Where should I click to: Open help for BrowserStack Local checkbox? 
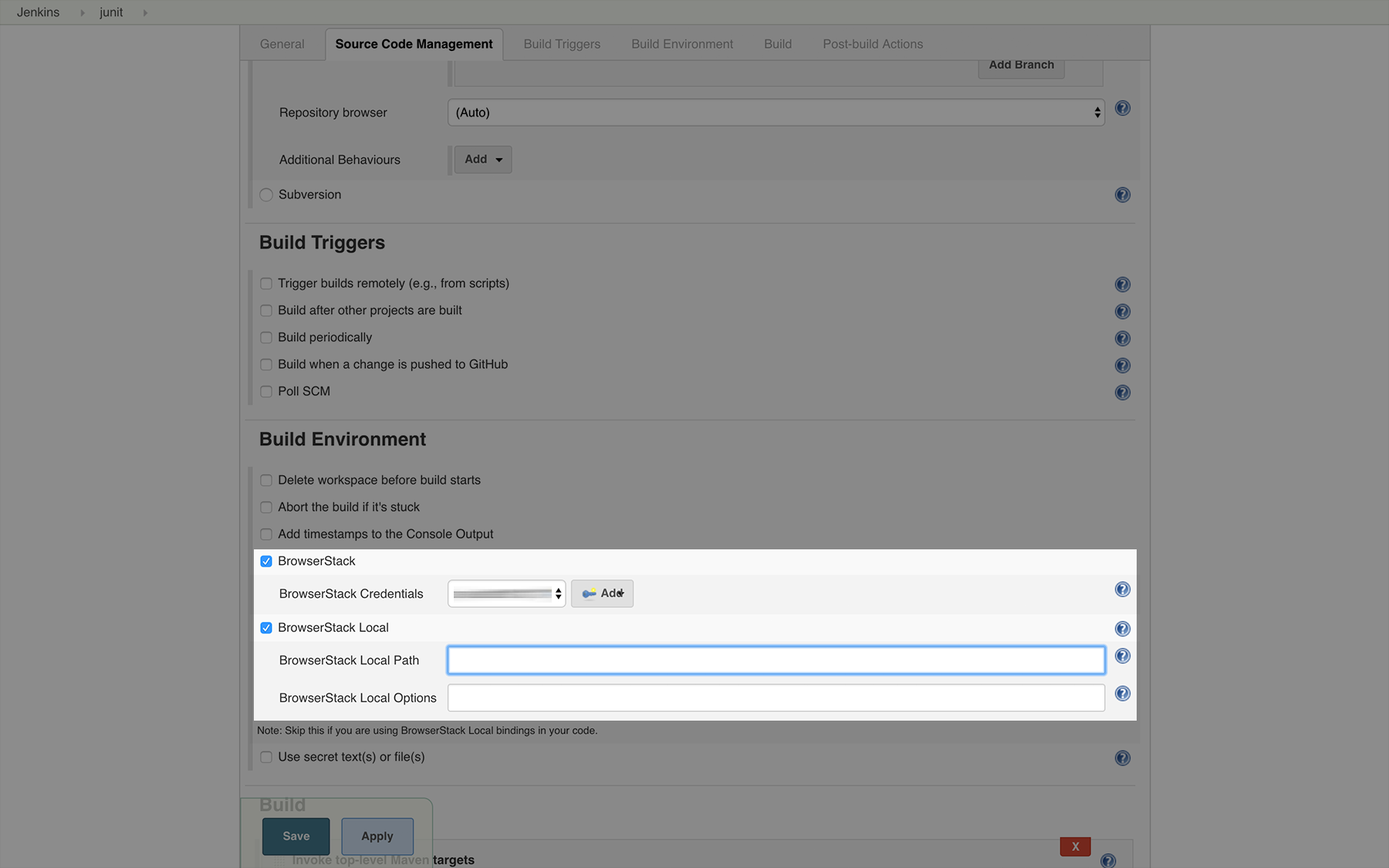pyautogui.click(x=1123, y=629)
